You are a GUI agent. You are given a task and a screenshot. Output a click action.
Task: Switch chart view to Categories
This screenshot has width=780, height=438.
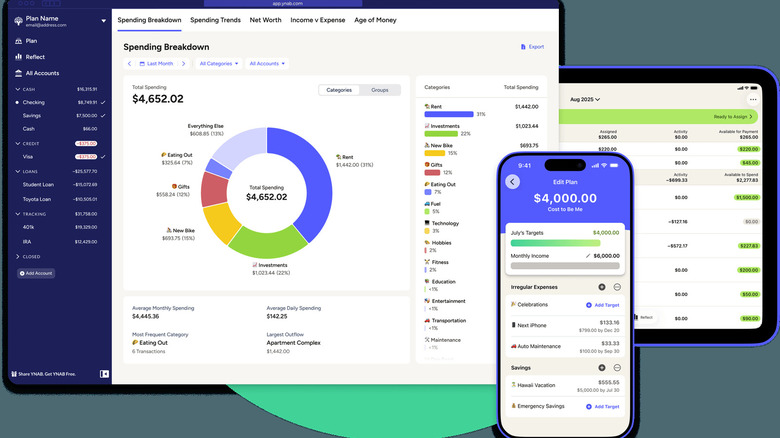pyautogui.click(x=339, y=90)
